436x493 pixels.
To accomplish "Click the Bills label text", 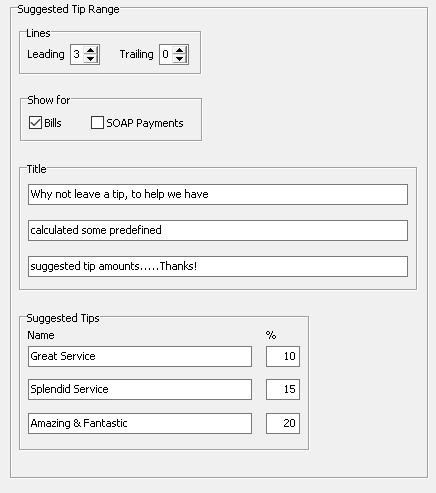I will 53,123.
